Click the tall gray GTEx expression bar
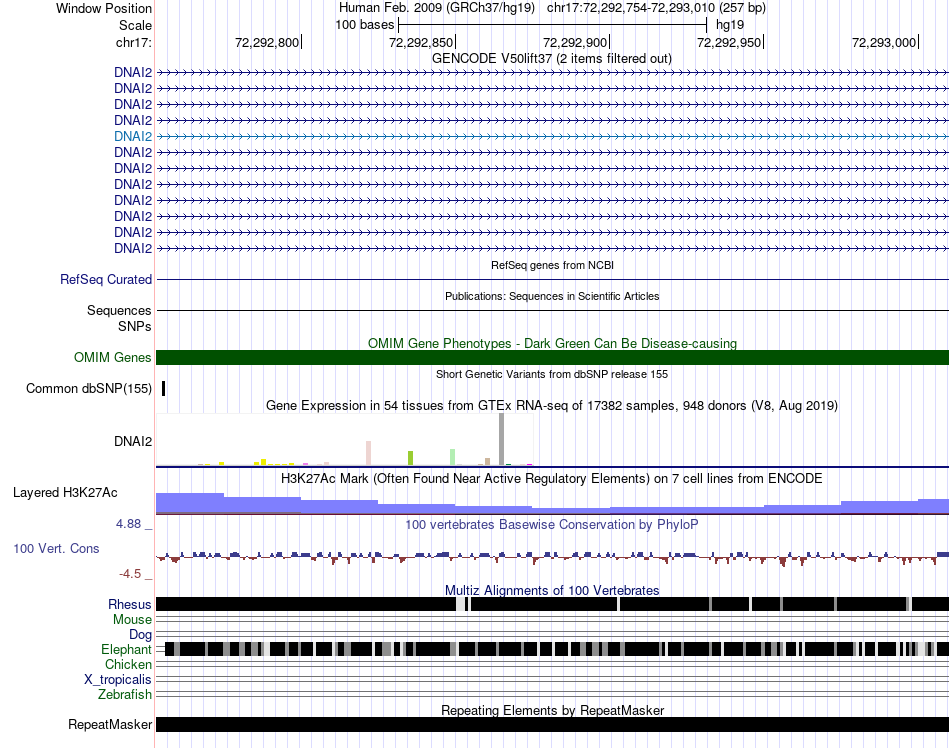Viewport: 950px width, 748px height. [x=501, y=439]
